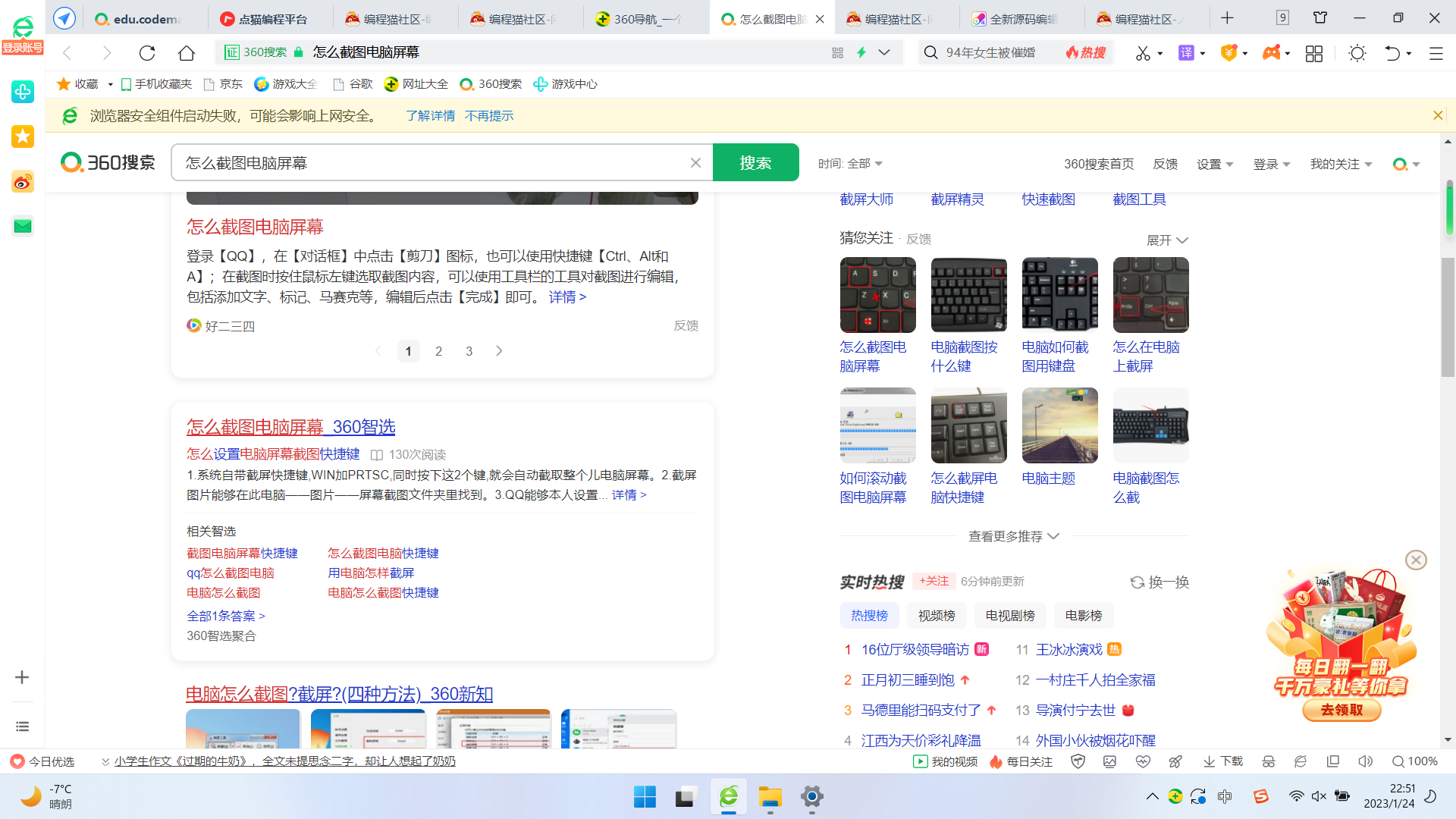Open the sidebar list menu icon
Screen dimensions: 1456x819
[x=22, y=726]
